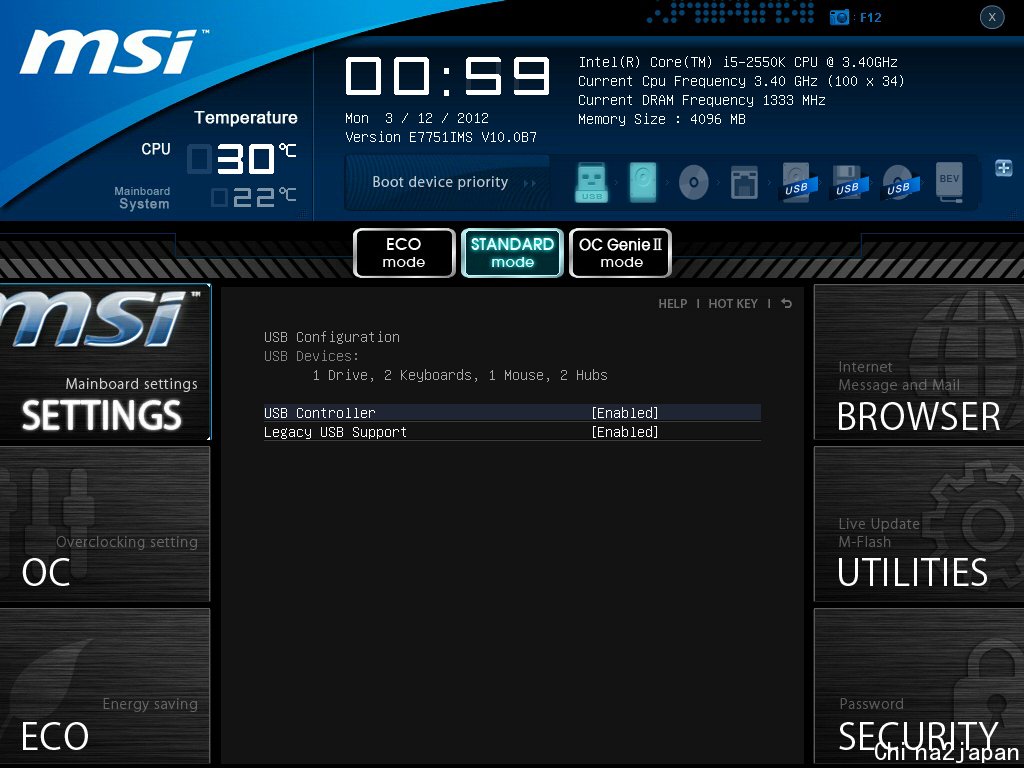This screenshot has width=1024, height=768.
Task: Click the System temperature reading of 22°C
Action: click(x=254, y=197)
